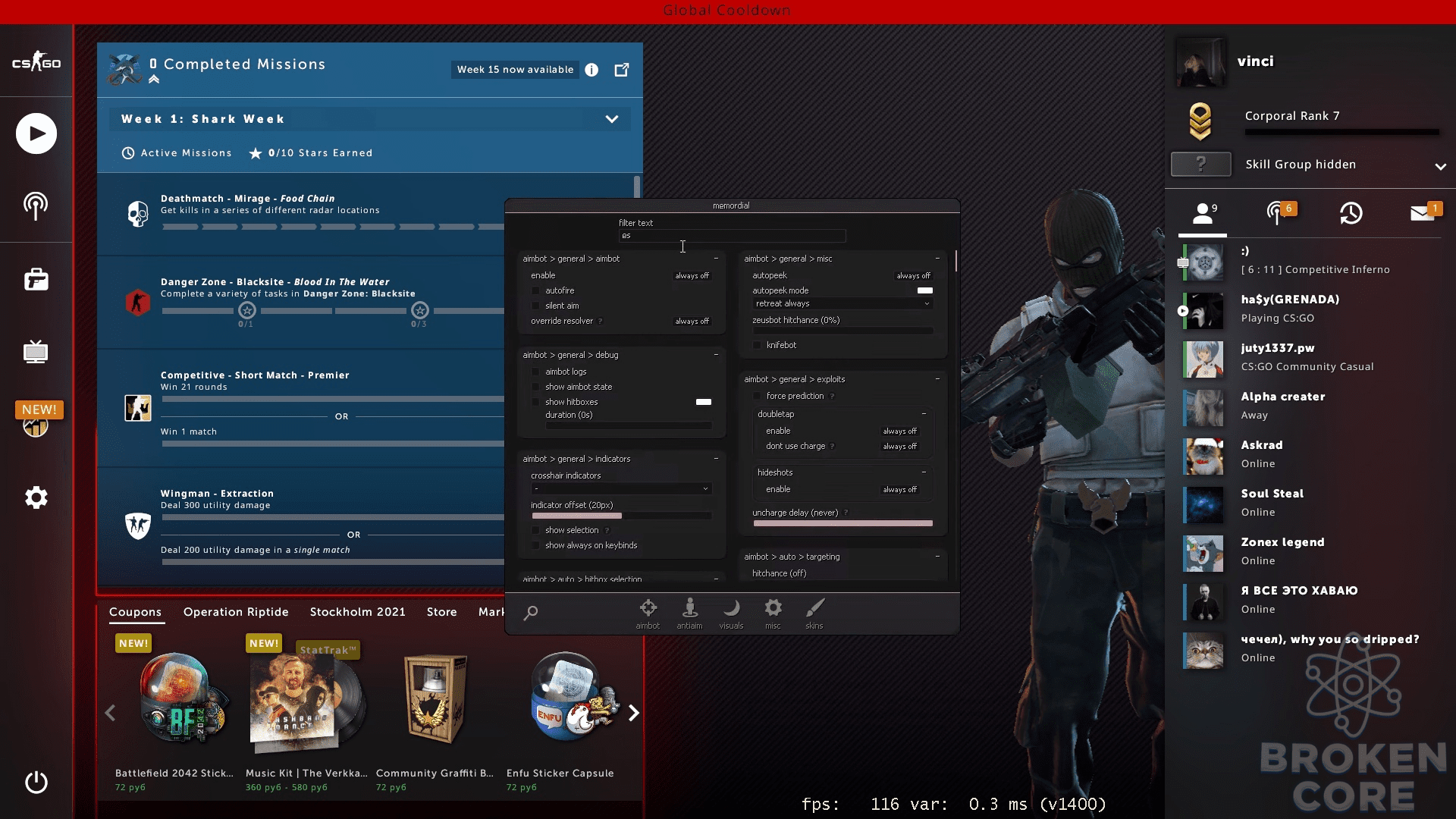The image size is (1456, 819).
Task: Toggle the force prediction checkbox
Action: pos(757,396)
